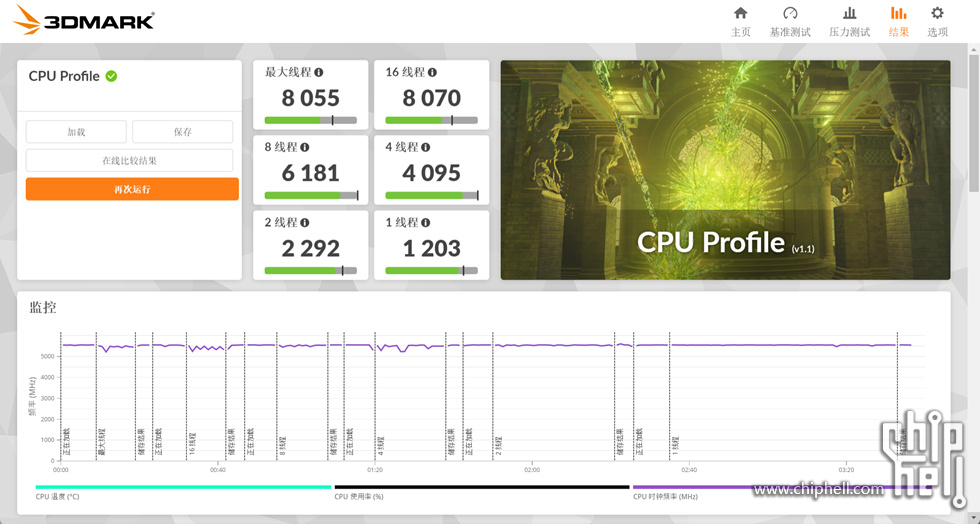
Task: Click the 1 203 single-thread score
Action: pos(431,248)
